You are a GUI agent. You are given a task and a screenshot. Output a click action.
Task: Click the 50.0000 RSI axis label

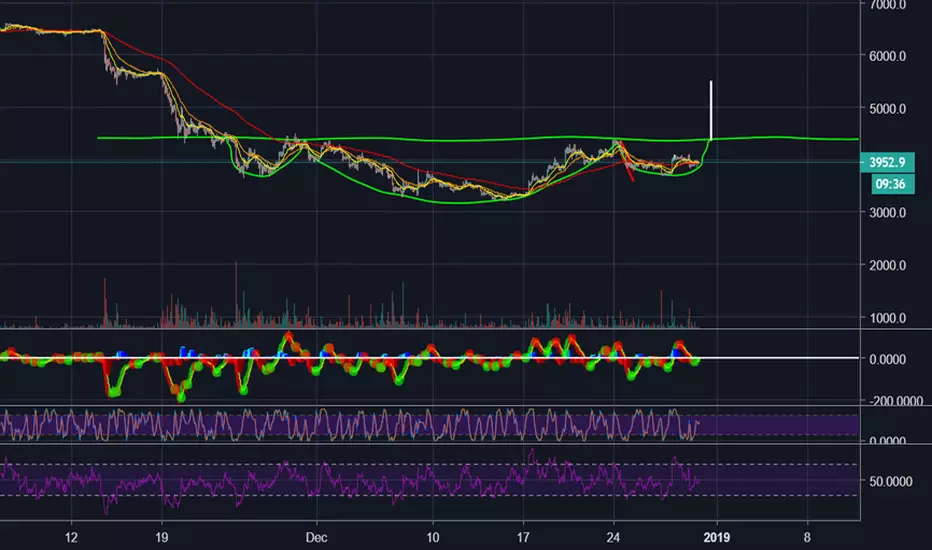890,482
